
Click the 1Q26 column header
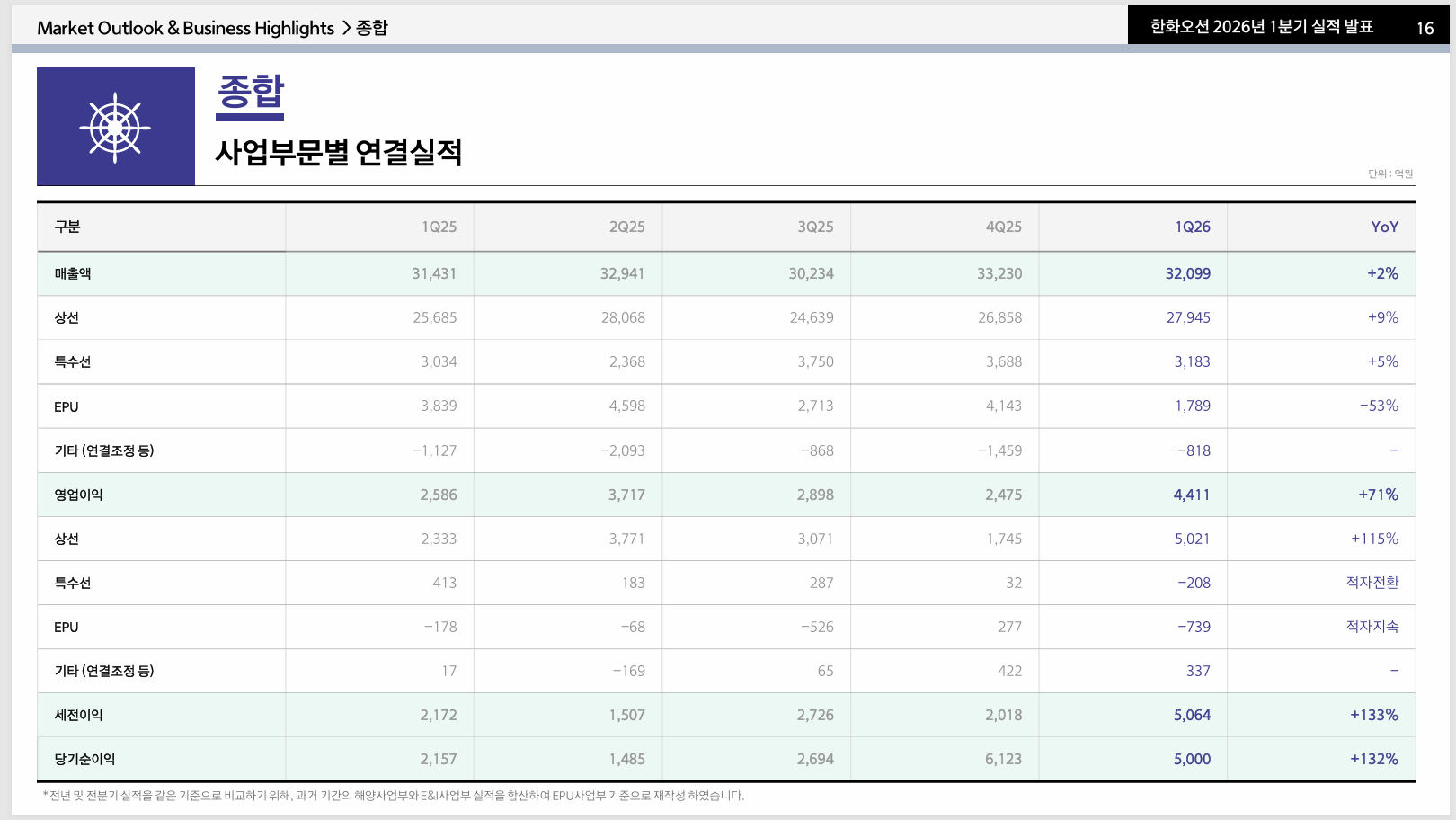(1193, 227)
